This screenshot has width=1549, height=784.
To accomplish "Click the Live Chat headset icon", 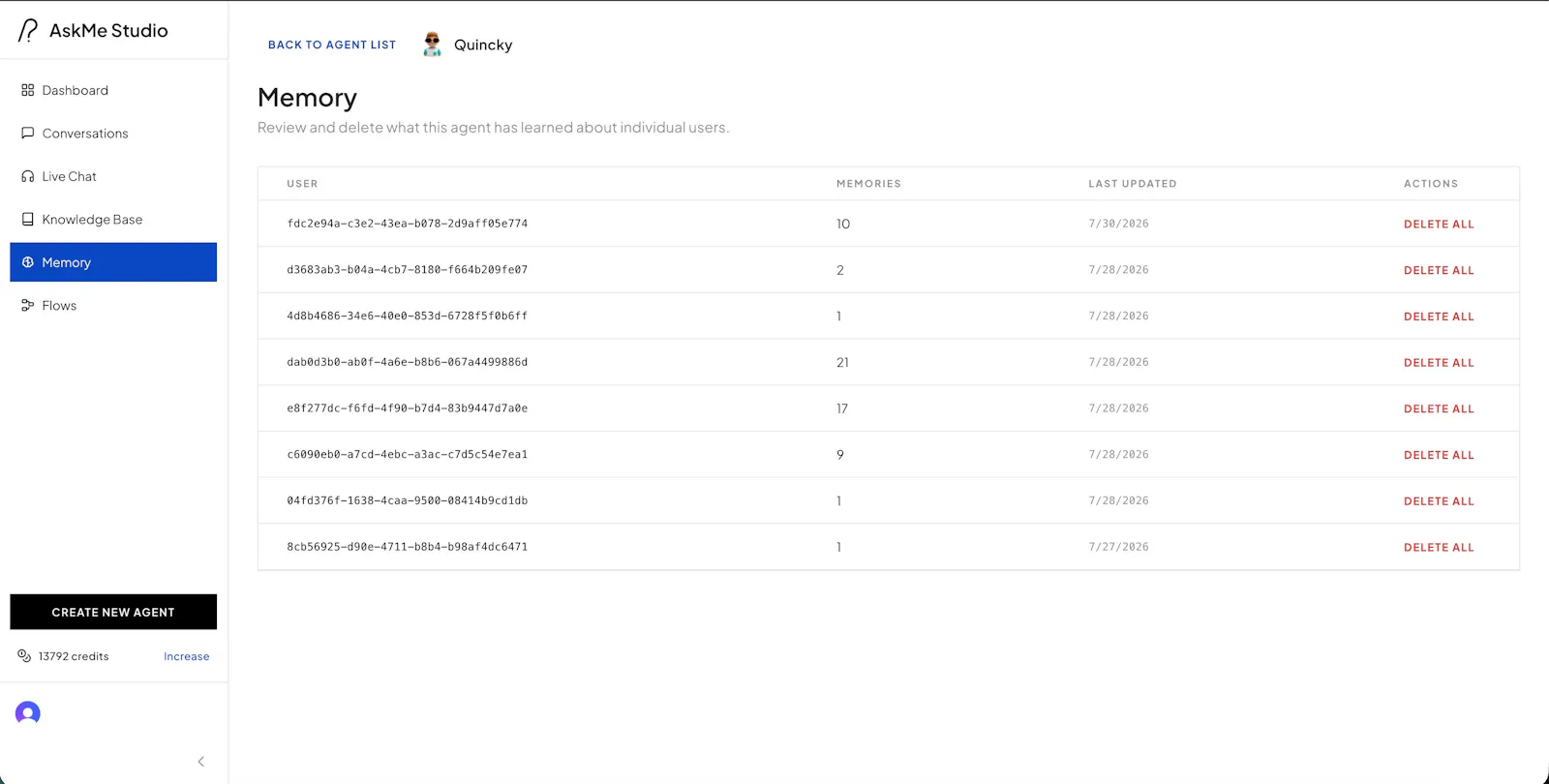I will coord(28,176).
